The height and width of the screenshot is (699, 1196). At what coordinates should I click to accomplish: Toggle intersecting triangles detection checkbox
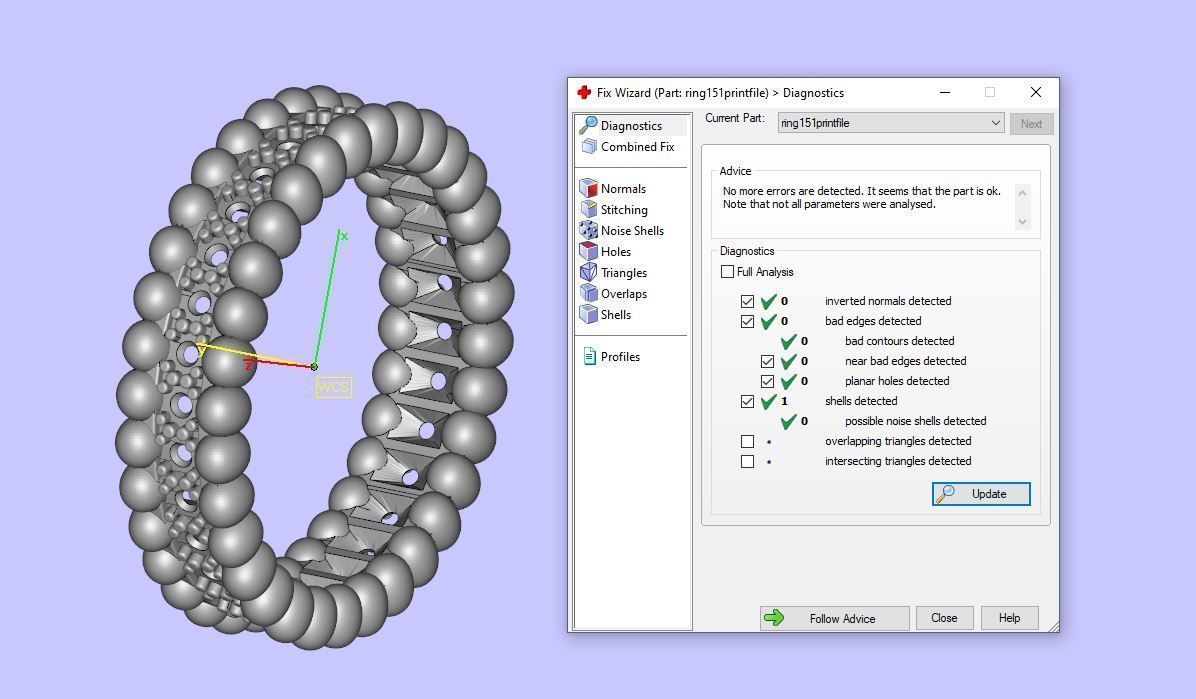coord(747,461)
